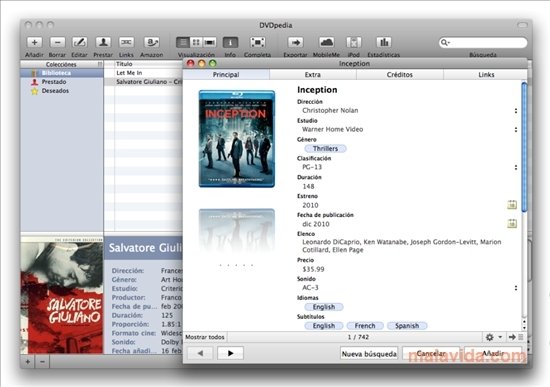
Task: Open the Estudio field stepper dropdown
Action: [x=516, y=129]
